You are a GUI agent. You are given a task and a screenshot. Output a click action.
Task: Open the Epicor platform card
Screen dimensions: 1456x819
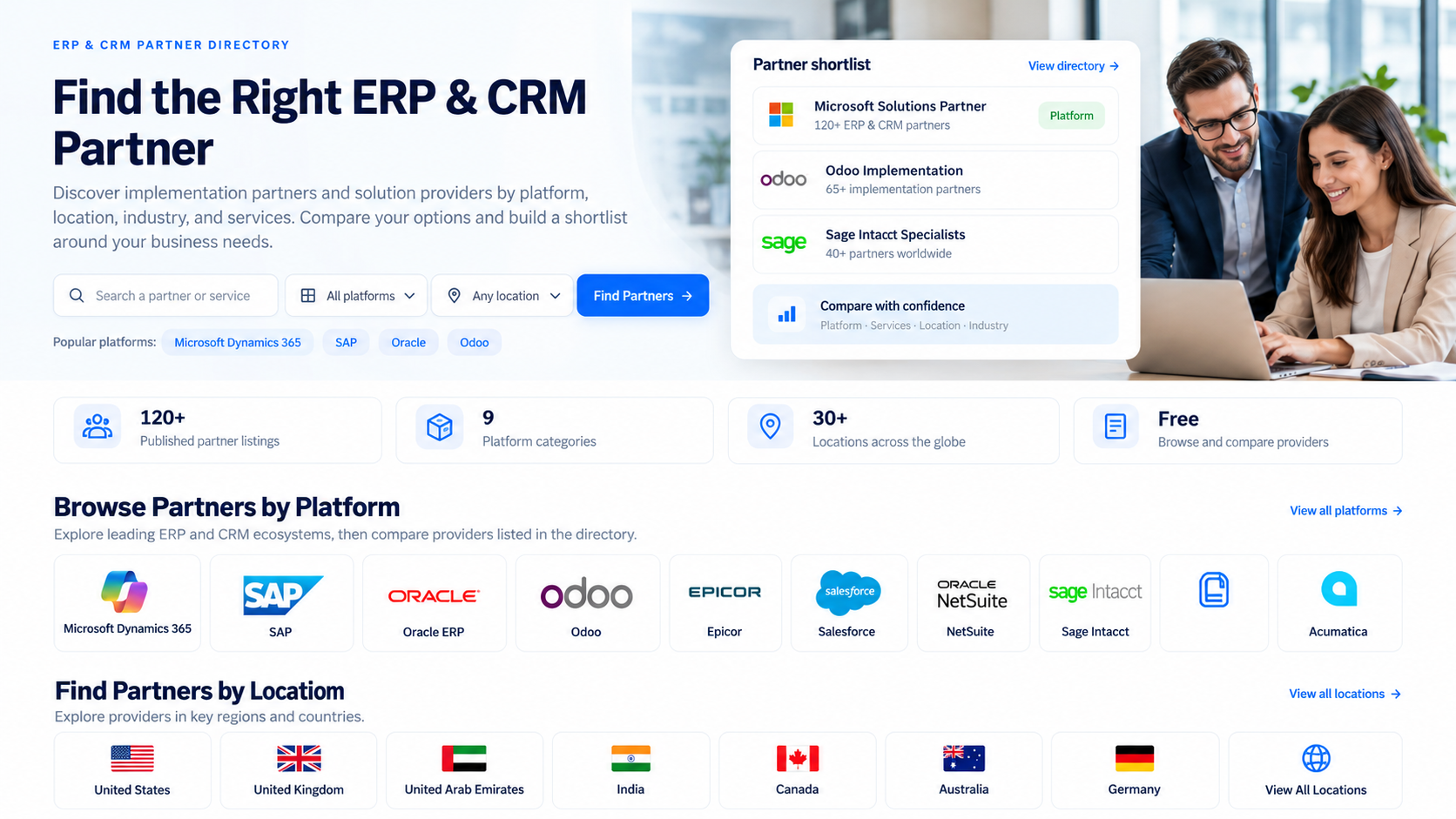click(725, 603)
